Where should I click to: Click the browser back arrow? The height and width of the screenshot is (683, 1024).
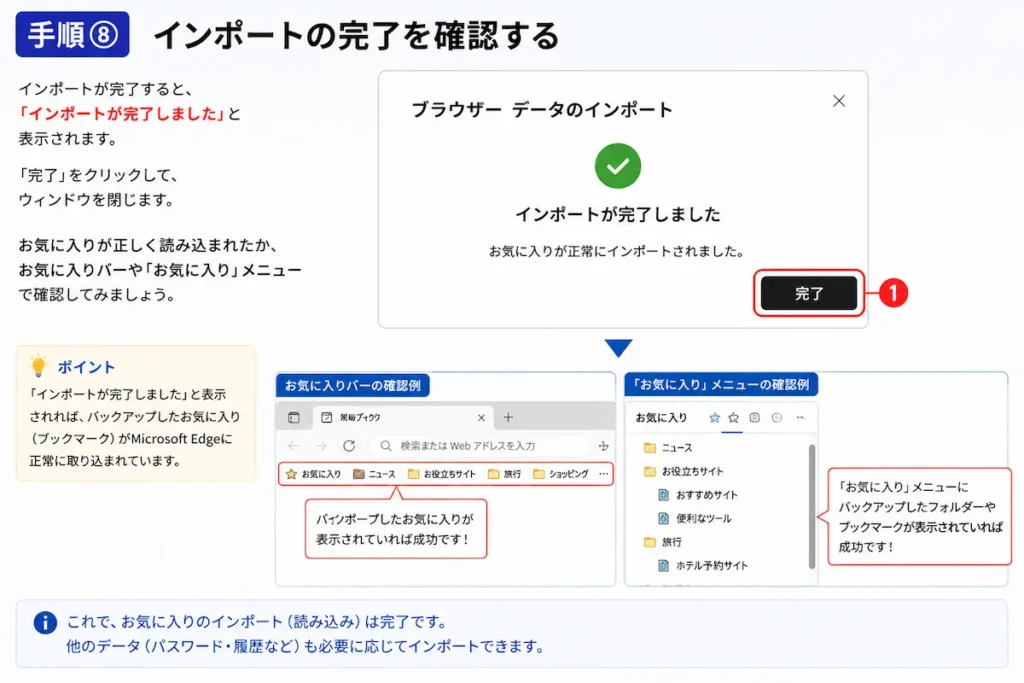point(294,445)
